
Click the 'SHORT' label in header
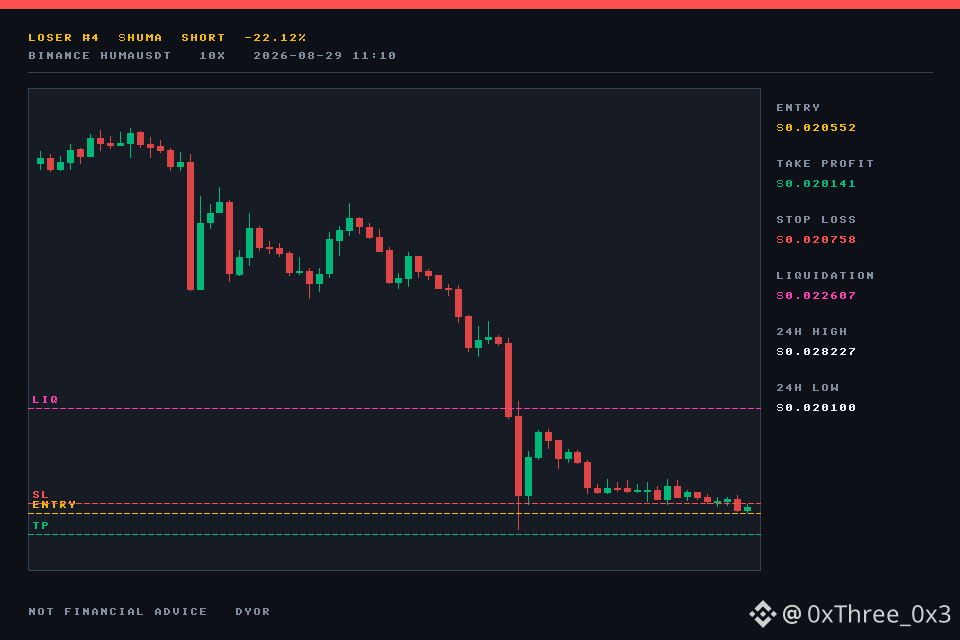tap(203, 37)
